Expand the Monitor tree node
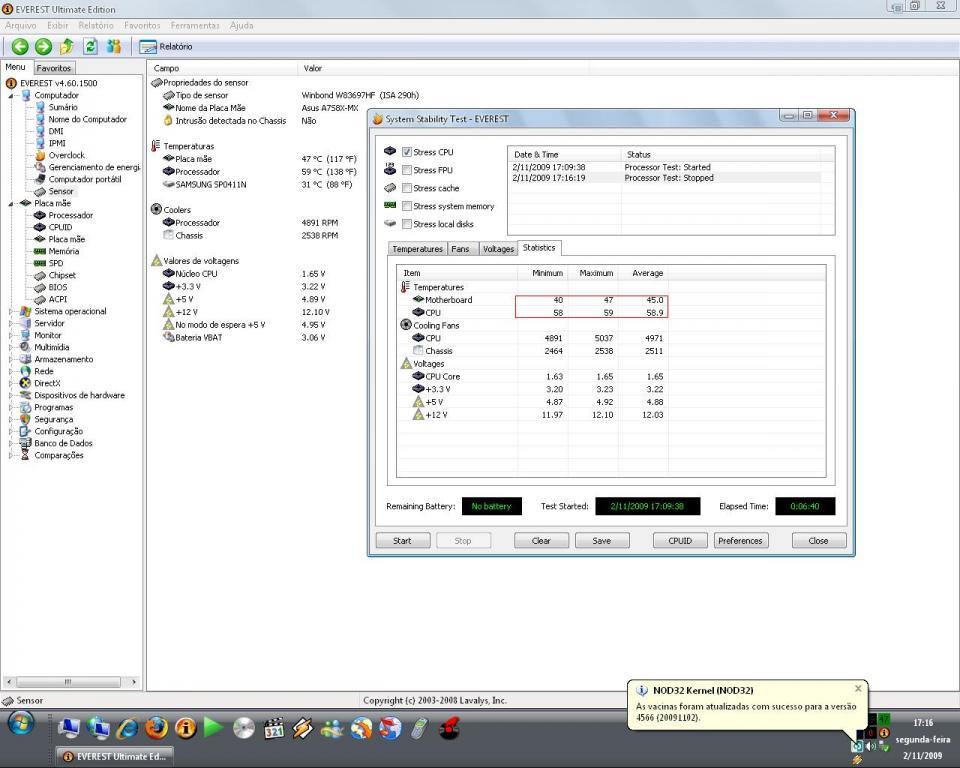Viewport: 960px width, 768px height. pyautogui.click(x=10, y=336)
